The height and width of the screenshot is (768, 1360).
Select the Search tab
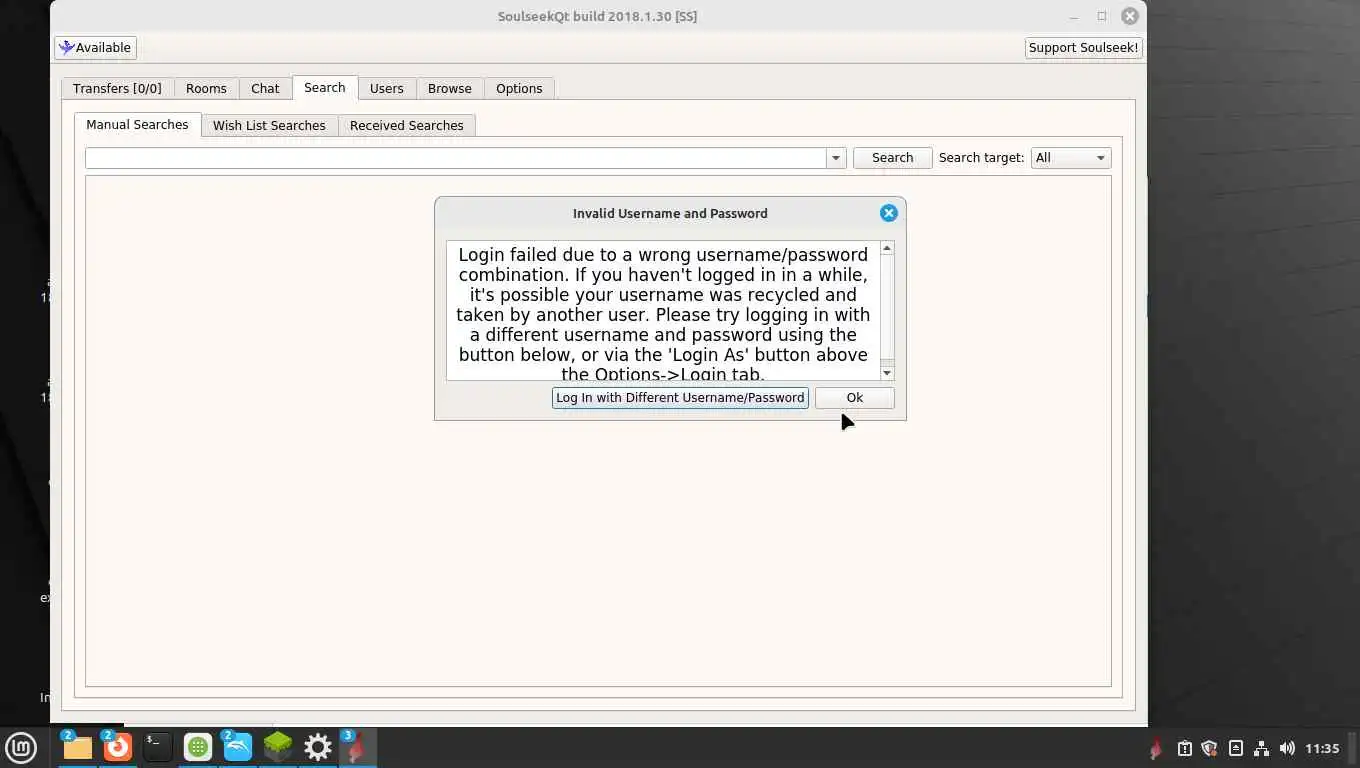(x=325, y=87)
